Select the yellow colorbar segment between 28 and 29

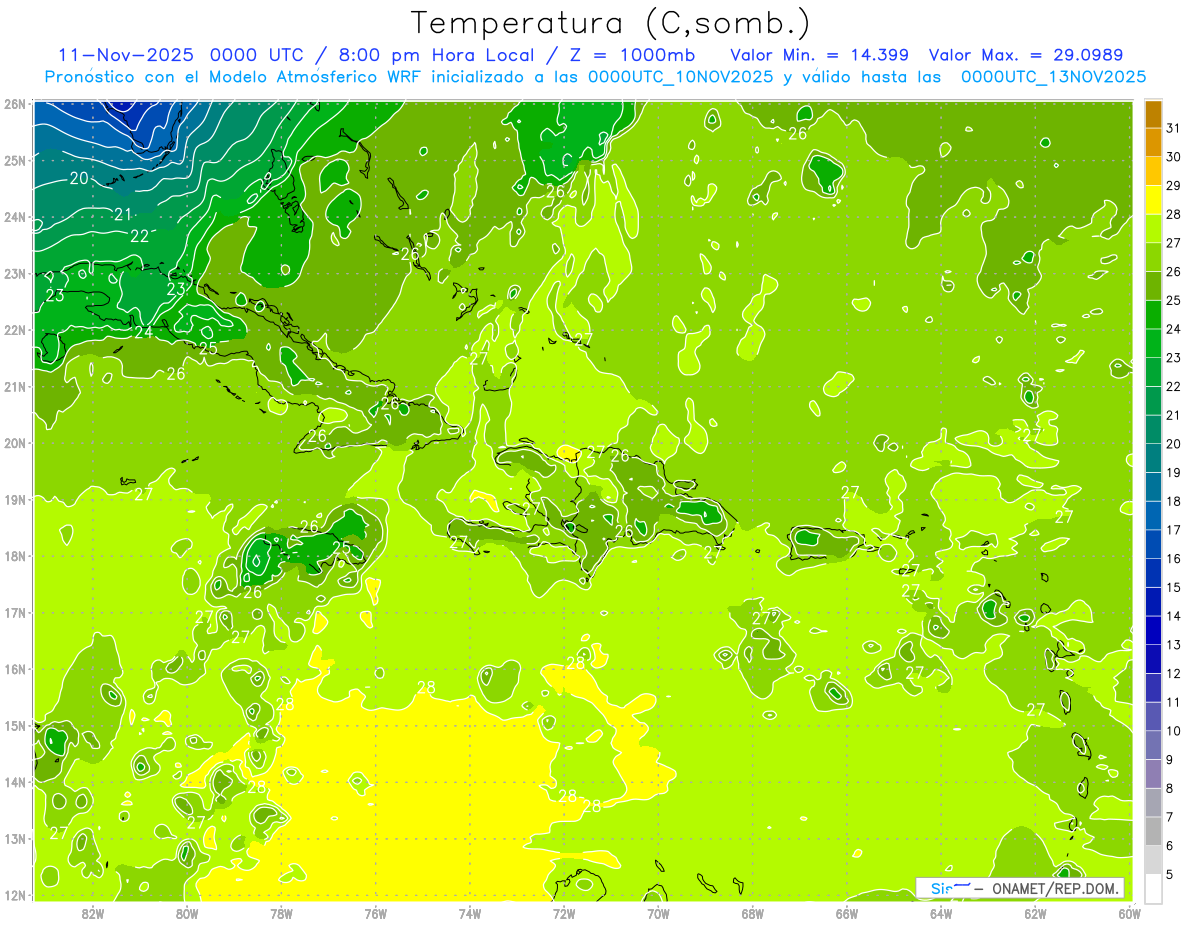tap(1153, 200)
